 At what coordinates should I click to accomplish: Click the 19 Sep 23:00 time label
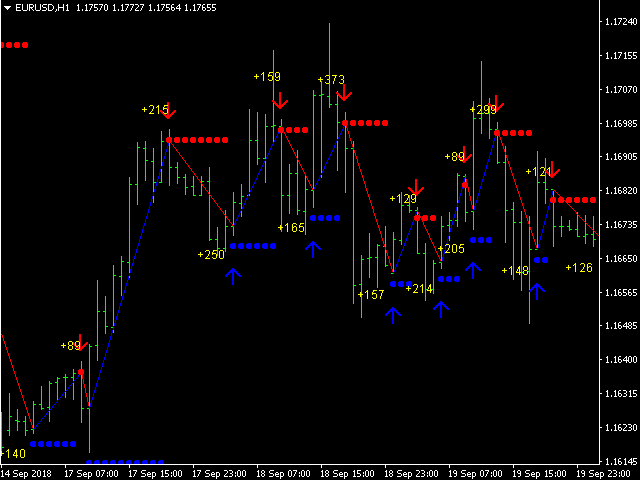(604, 474)
